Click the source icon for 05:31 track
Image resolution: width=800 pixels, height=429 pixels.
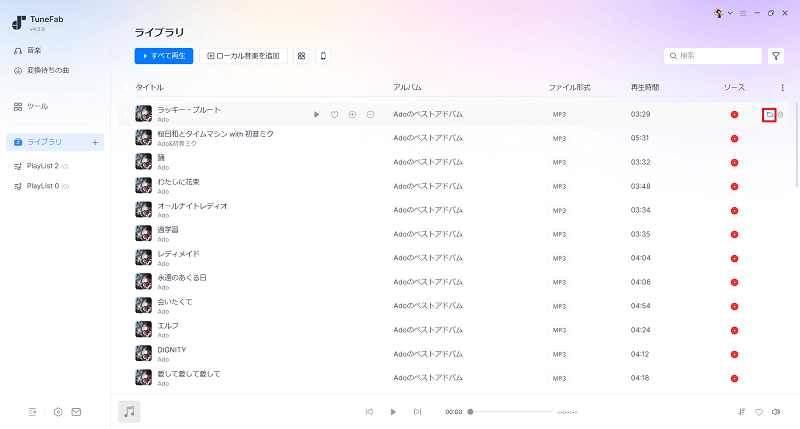[734, 138]
